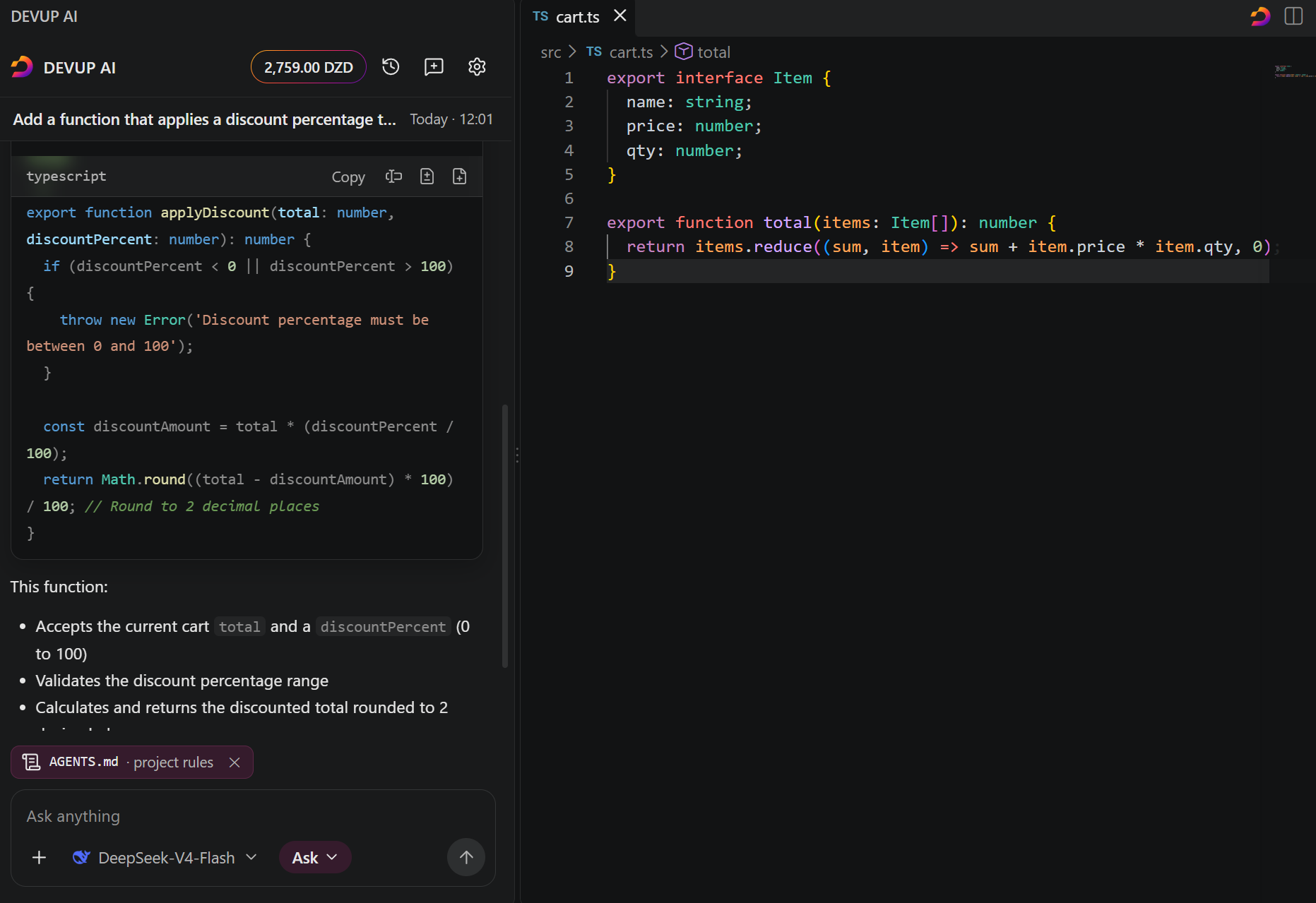Insert code at cursor from the code block
Viewport: 1316px width, 903px height.
pyautogui.click(x=393, y=177)
